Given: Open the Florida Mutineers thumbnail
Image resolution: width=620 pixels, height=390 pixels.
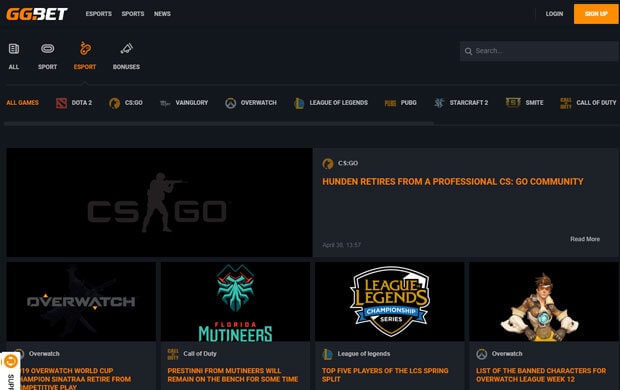Looking at the screenshot, I should (235, 301).
